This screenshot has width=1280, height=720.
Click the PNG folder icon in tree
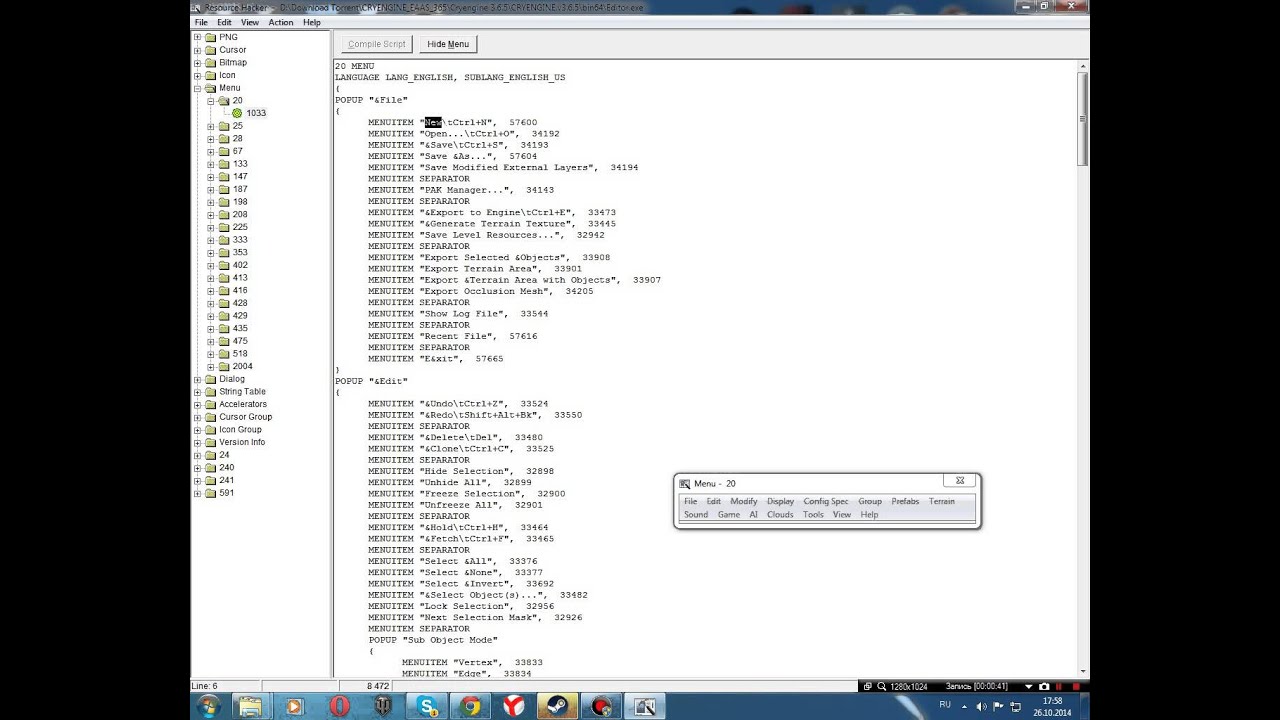pyautogui.click(x=210, y=37)
